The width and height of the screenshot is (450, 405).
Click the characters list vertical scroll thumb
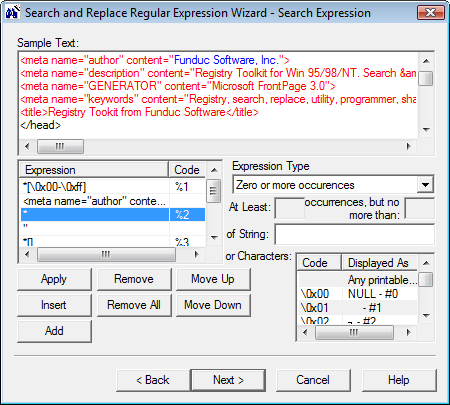[x=426, y=279]
